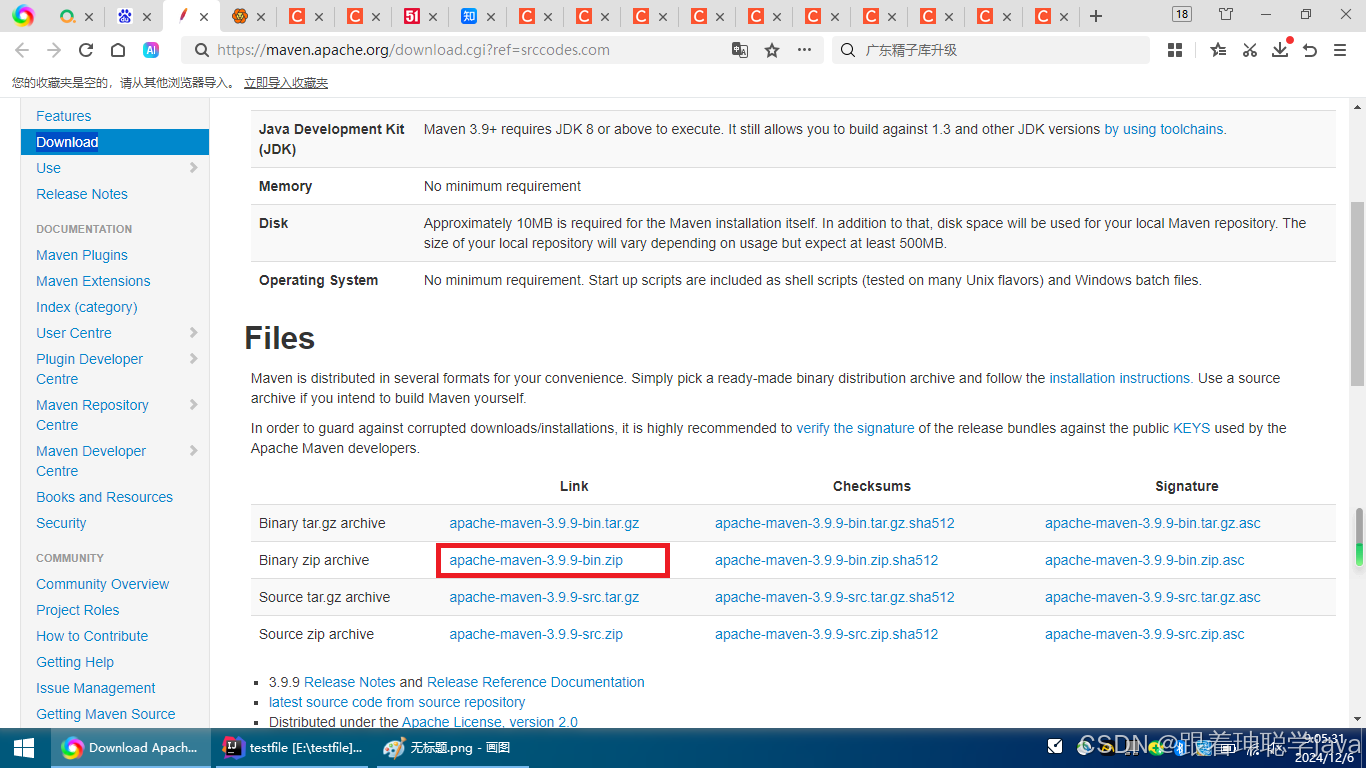
Task: Bookmark page with the star icon
Action: (x=772, y=50)
